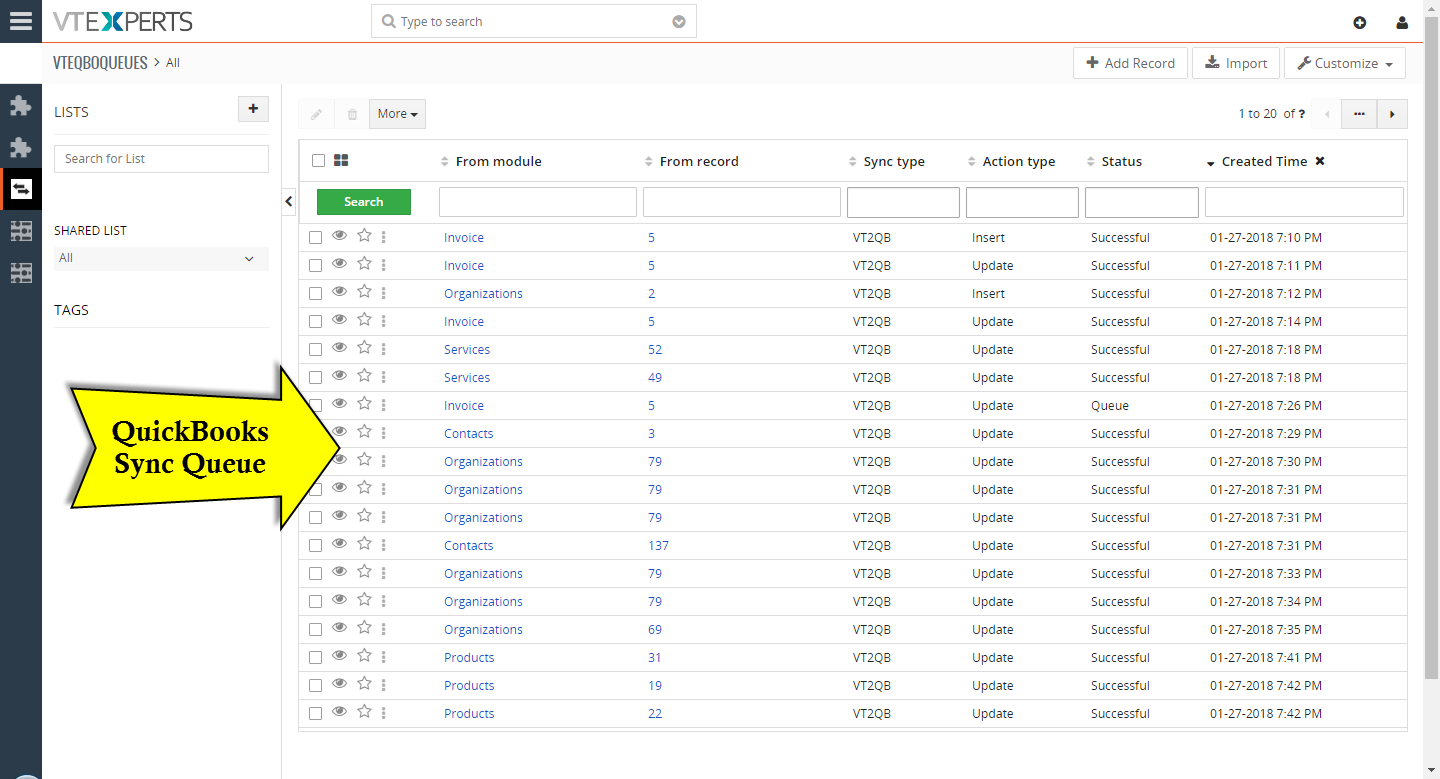Show total record count question mark
Screen dimensions: 1440x779
click(1301, 114)
